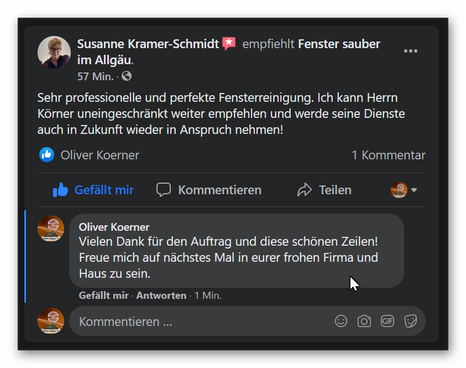Image resolution: width=466 pixels, height=368 pixels.
Task: Click the Kommentieren button
Action: click(209, 190)
